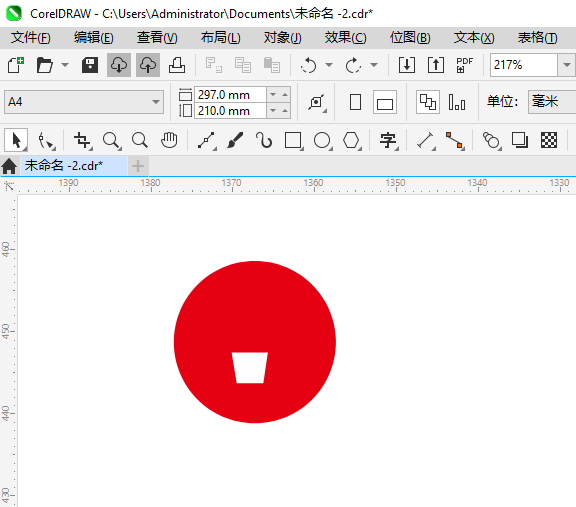Open the 编辑(E) menu
The height and width of the screenshot is (507, 576).
coord(94,37)
